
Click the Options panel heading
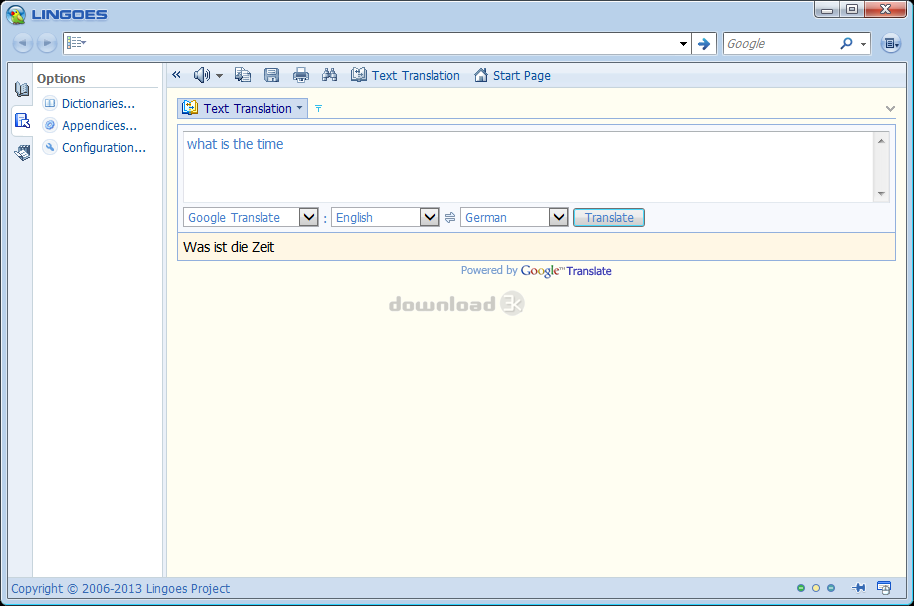(x=61, y=79)
